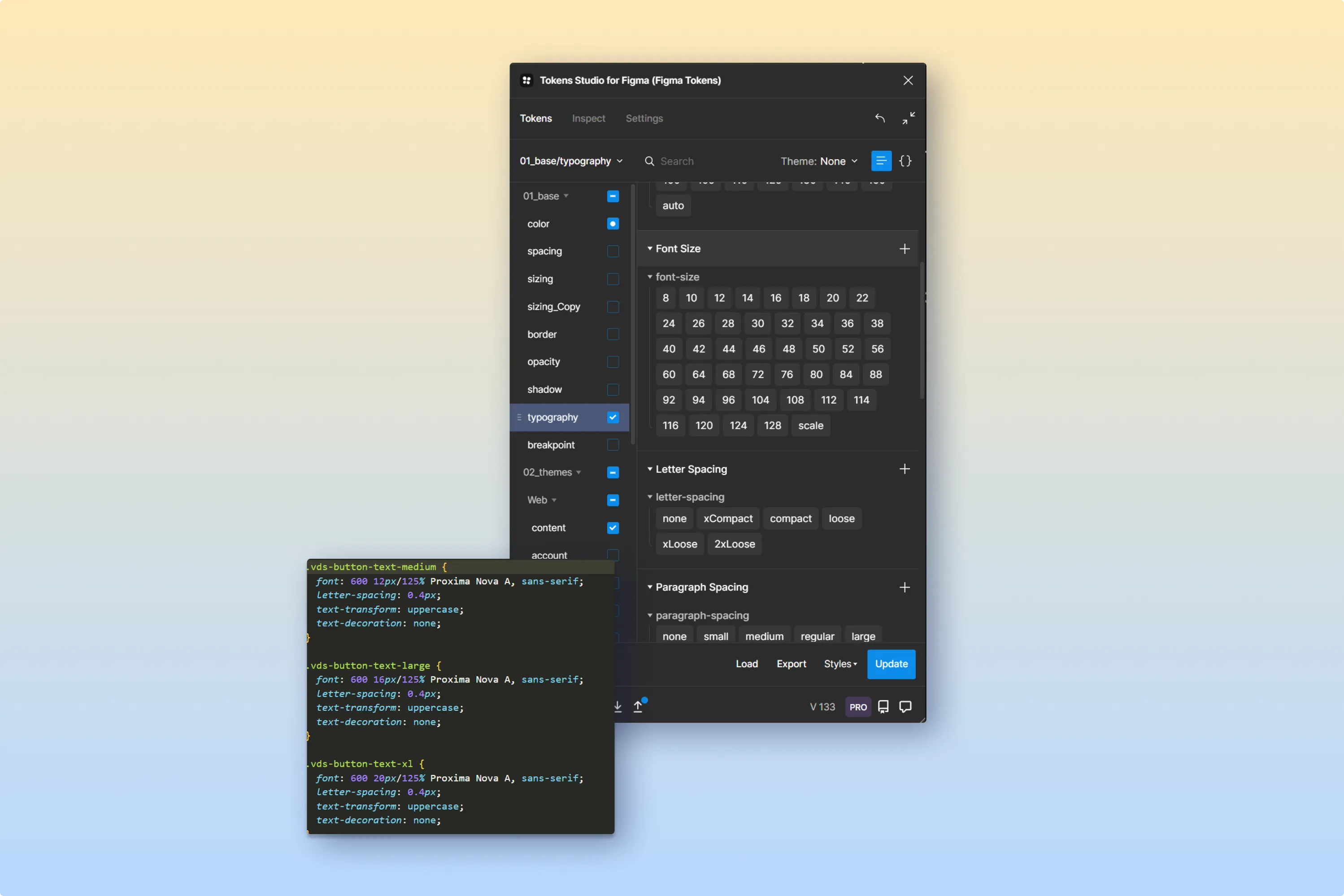This screenshot has height=896, width=1344.
Task: Click the undo arrow icon
Action: point(879,118)
